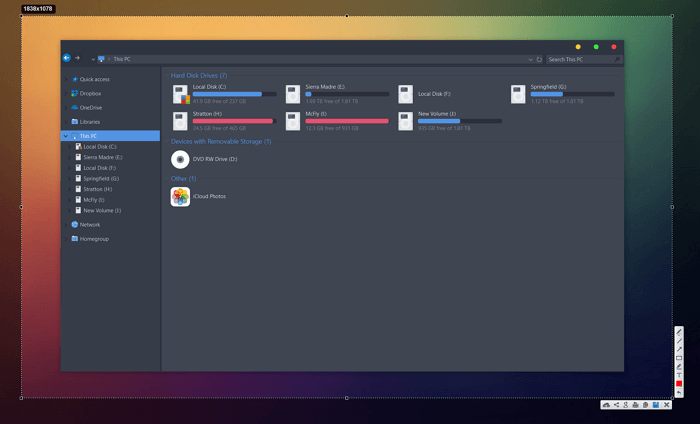This screenshot has width=700, height=424.
Task: Click the Back navigation button
Action: (x=67, y=59)
